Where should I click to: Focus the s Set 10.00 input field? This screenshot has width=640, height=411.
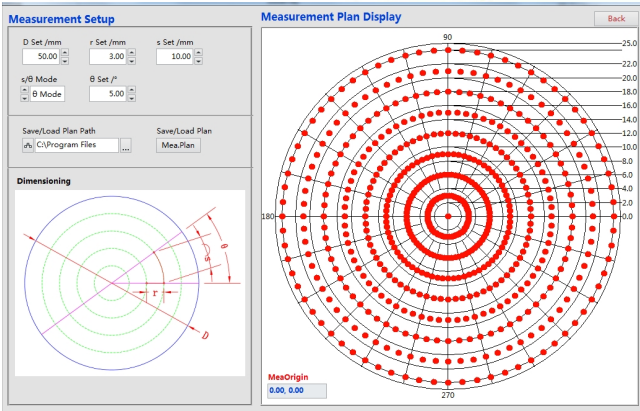175,56
